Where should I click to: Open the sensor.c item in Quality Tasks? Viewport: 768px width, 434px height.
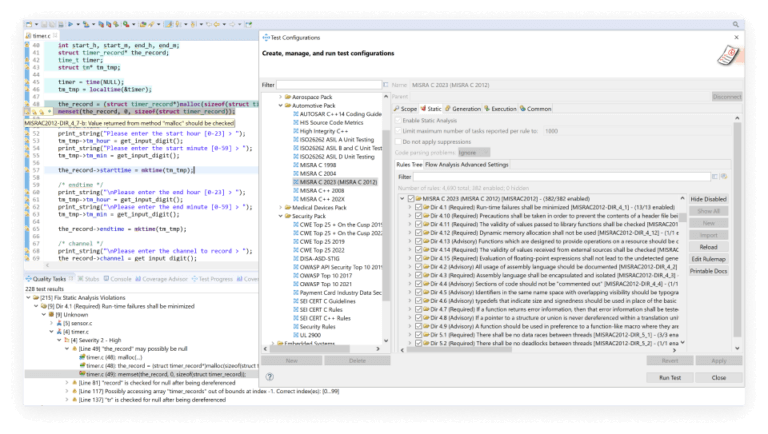pos(74,323)
